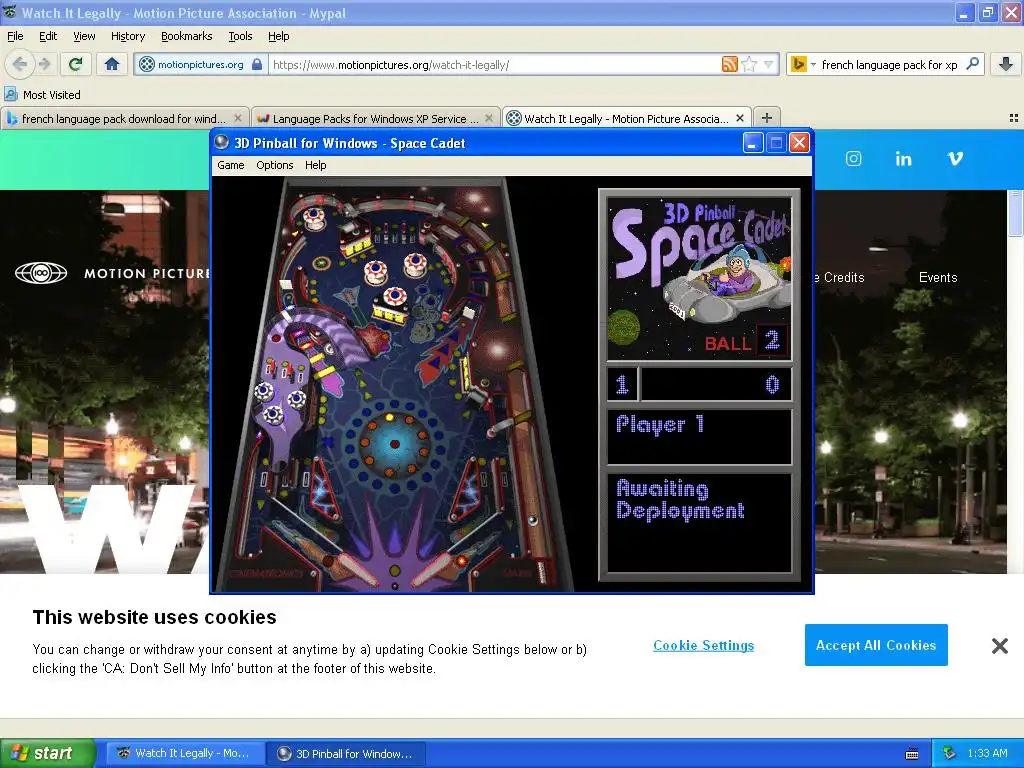Open the browser Edit menu
This screenshot has width=1024, height=768.
(x=48, y=36)
